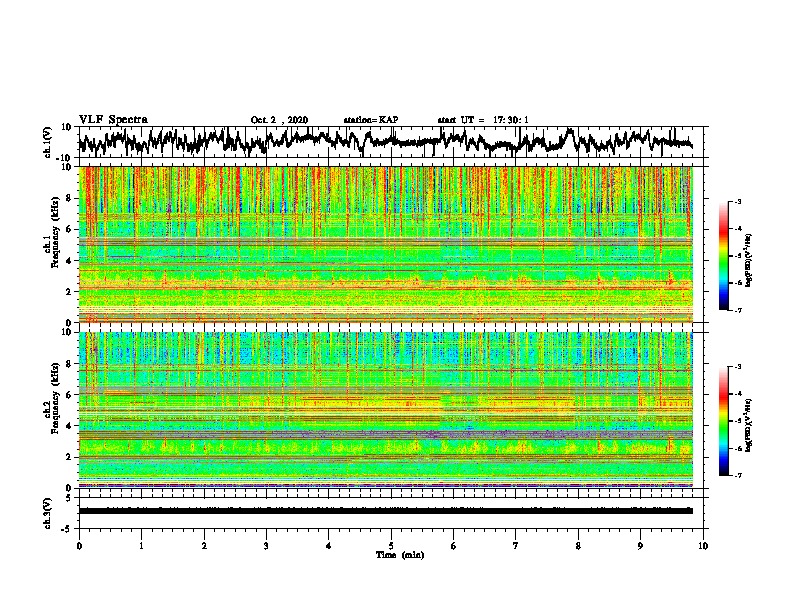Click inside the ch.1 spectrogram panel
Viewport: 792px width, 612px height.
coord(386,244)
